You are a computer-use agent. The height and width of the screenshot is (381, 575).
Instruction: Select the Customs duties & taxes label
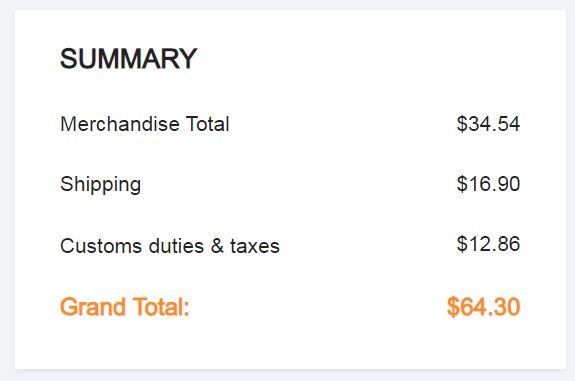pos(170,246)
